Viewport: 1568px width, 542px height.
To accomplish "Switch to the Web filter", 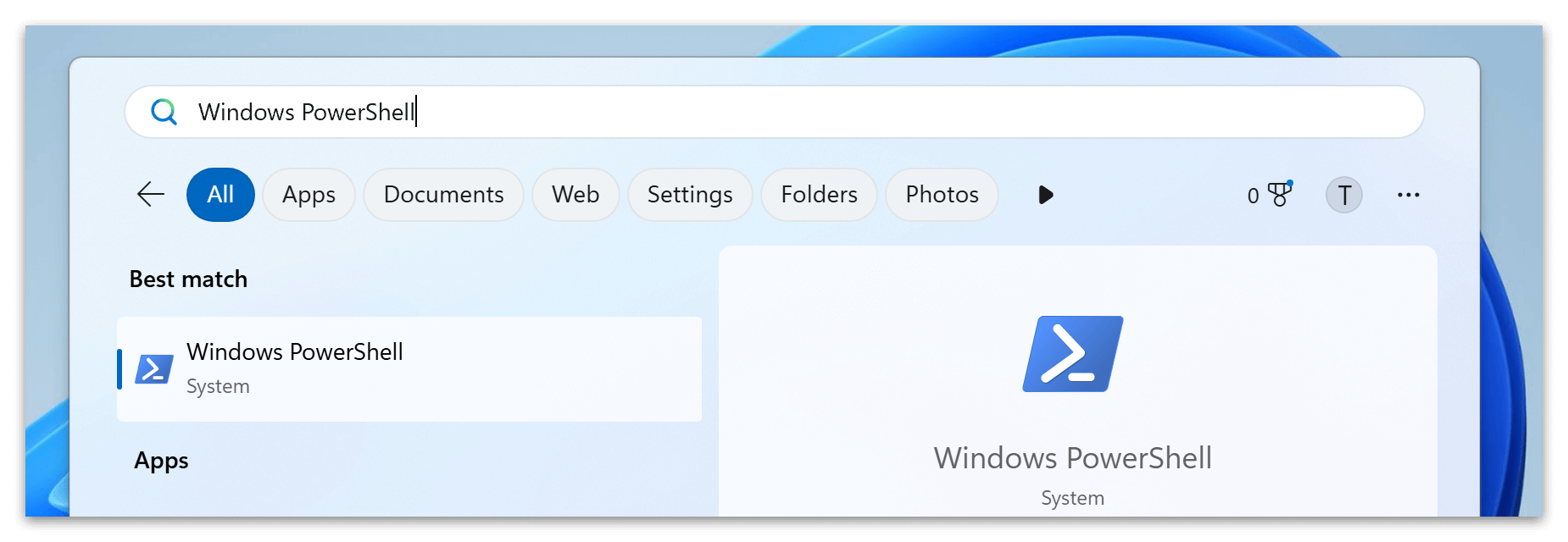I will [575, 195].
